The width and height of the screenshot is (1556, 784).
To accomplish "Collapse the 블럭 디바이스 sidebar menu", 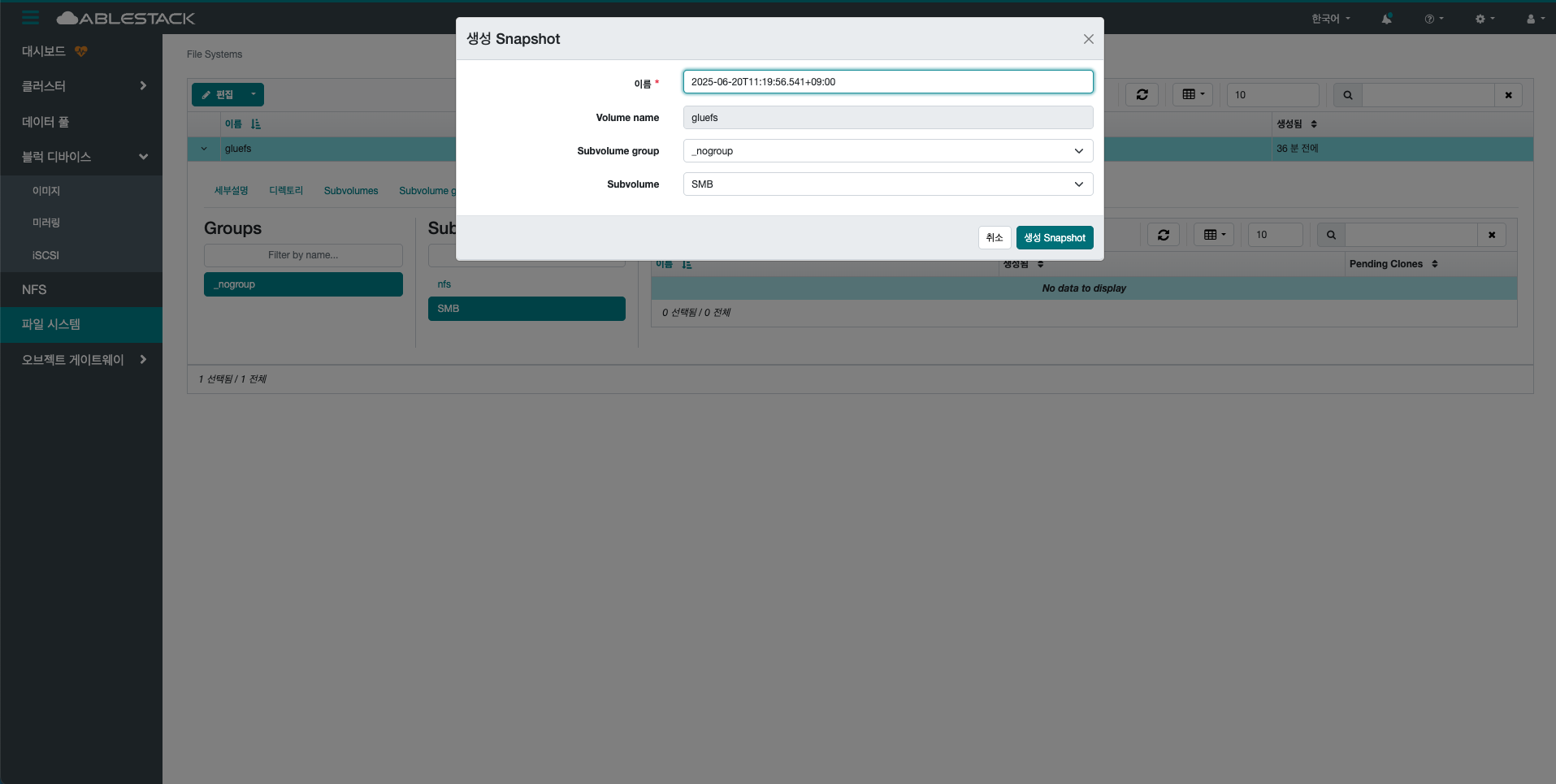I will click(x=81, y=157).
